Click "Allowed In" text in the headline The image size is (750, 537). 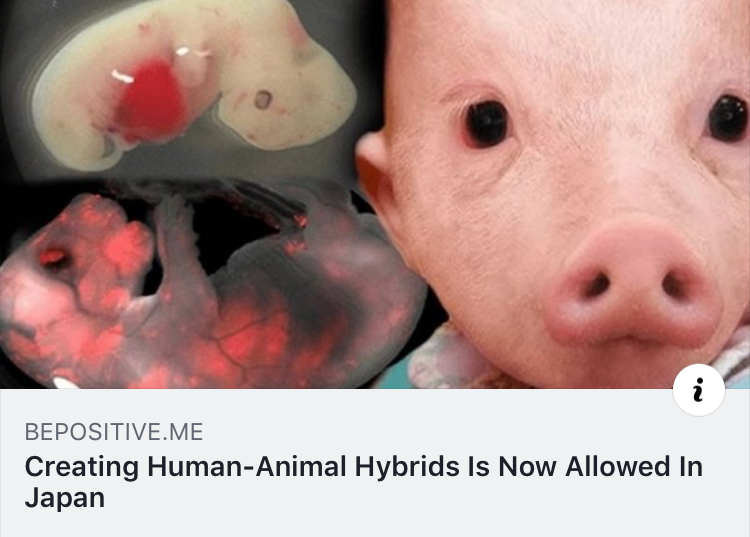tap(634, 466)
